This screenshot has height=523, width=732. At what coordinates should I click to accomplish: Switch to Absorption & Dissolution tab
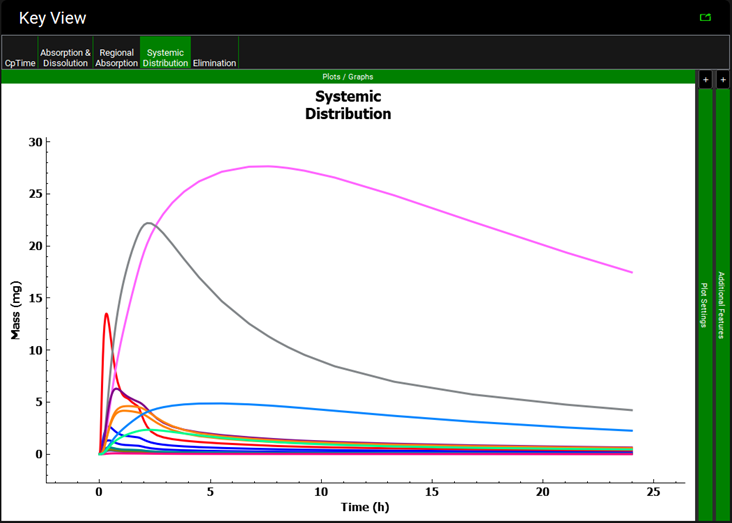[x=66, y=57]
